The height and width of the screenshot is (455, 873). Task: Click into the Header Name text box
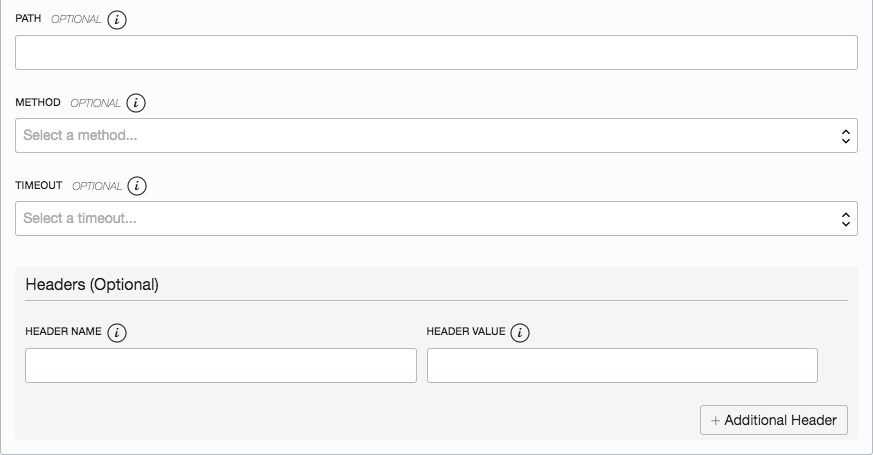(x=221, y=366)
